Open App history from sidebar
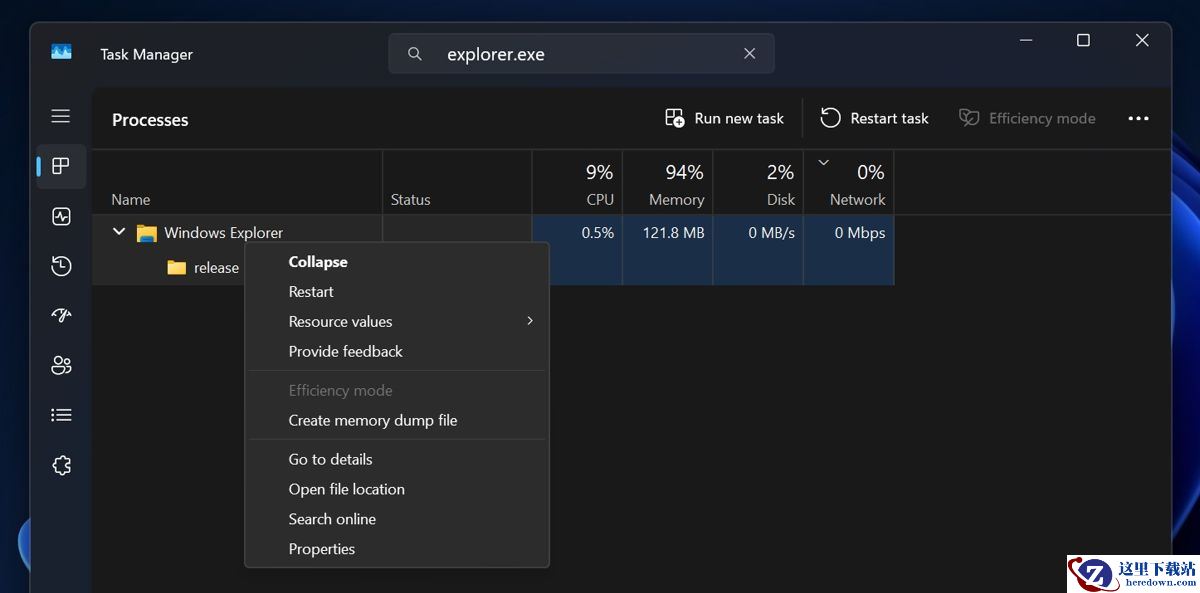Viewport: 1200px width, 593px height. (x=61, y=266)
